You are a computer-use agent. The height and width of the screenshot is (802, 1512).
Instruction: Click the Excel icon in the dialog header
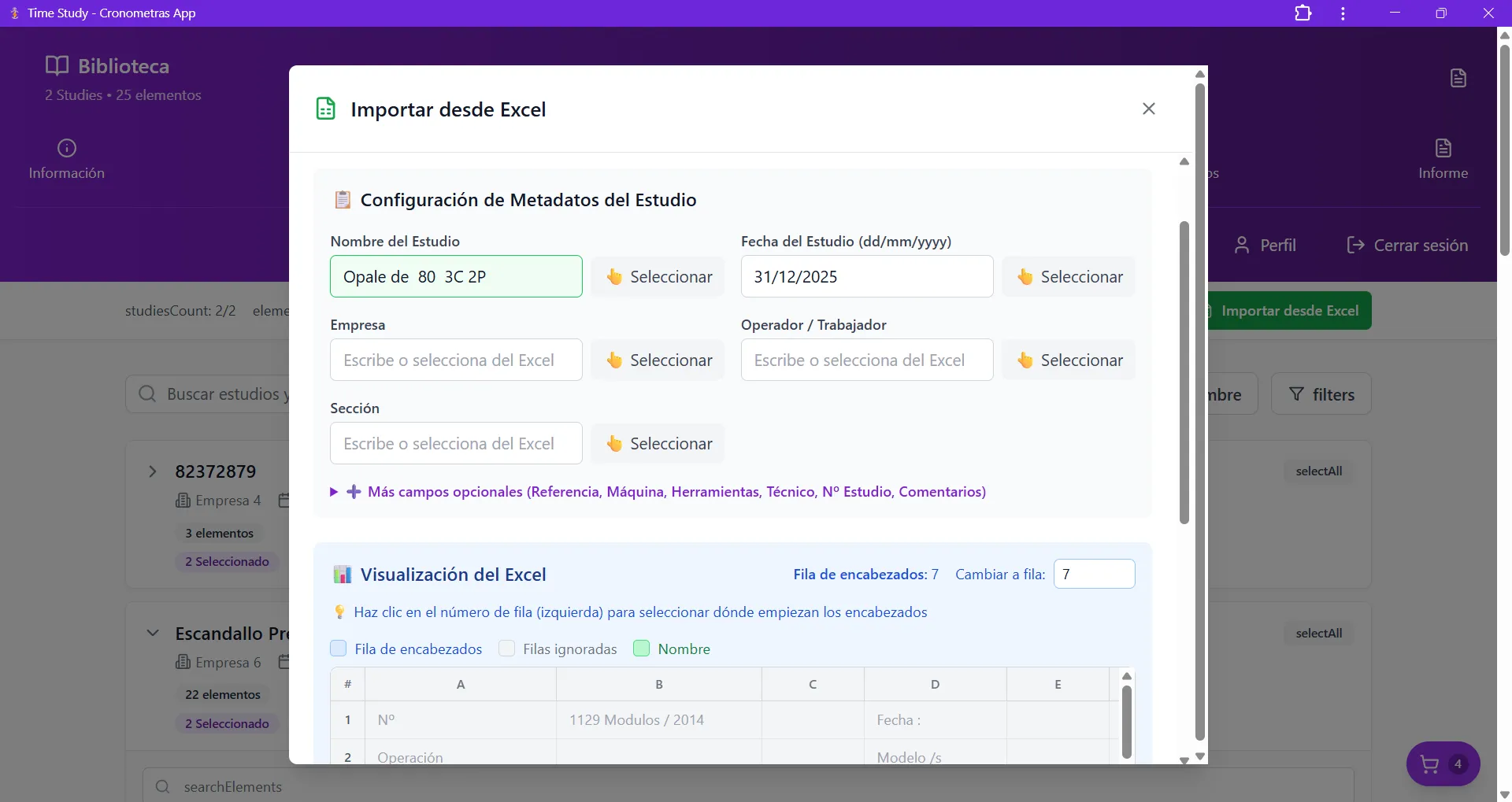(325, 109)
